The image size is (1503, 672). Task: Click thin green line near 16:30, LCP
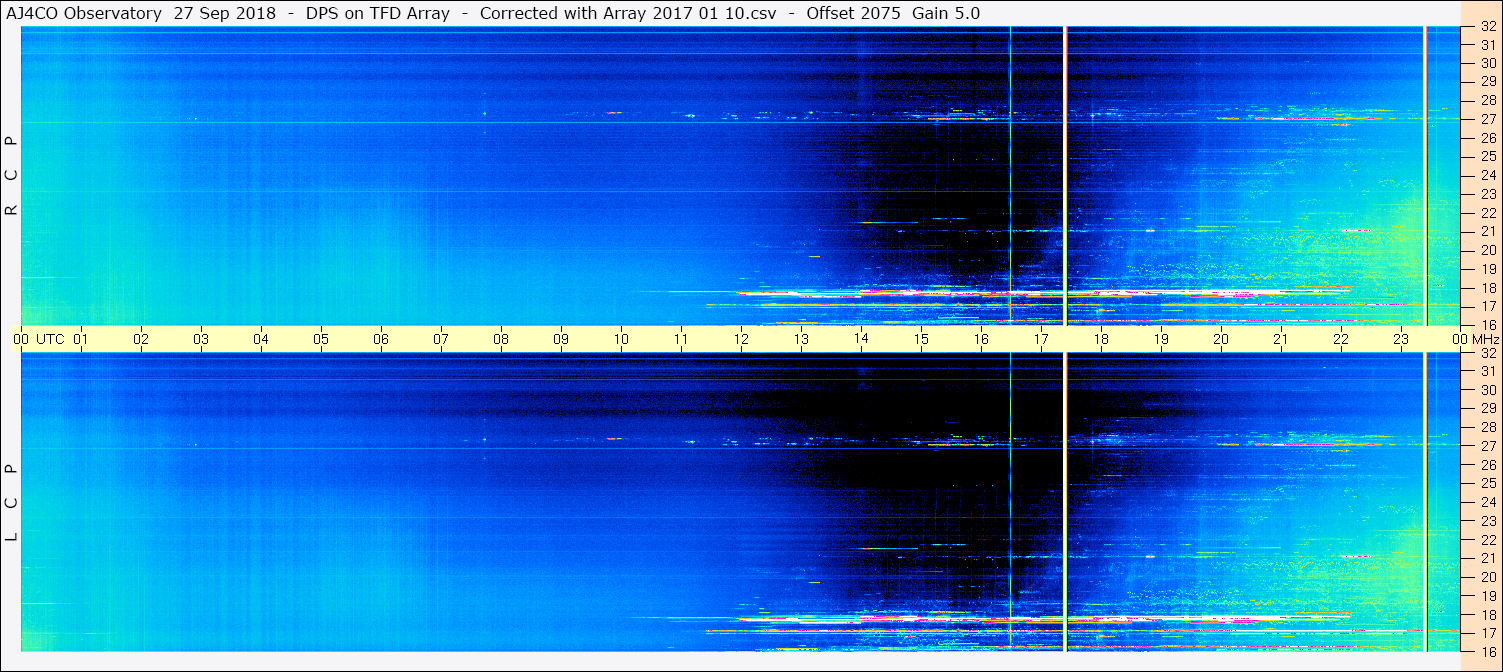[1010, 502]
